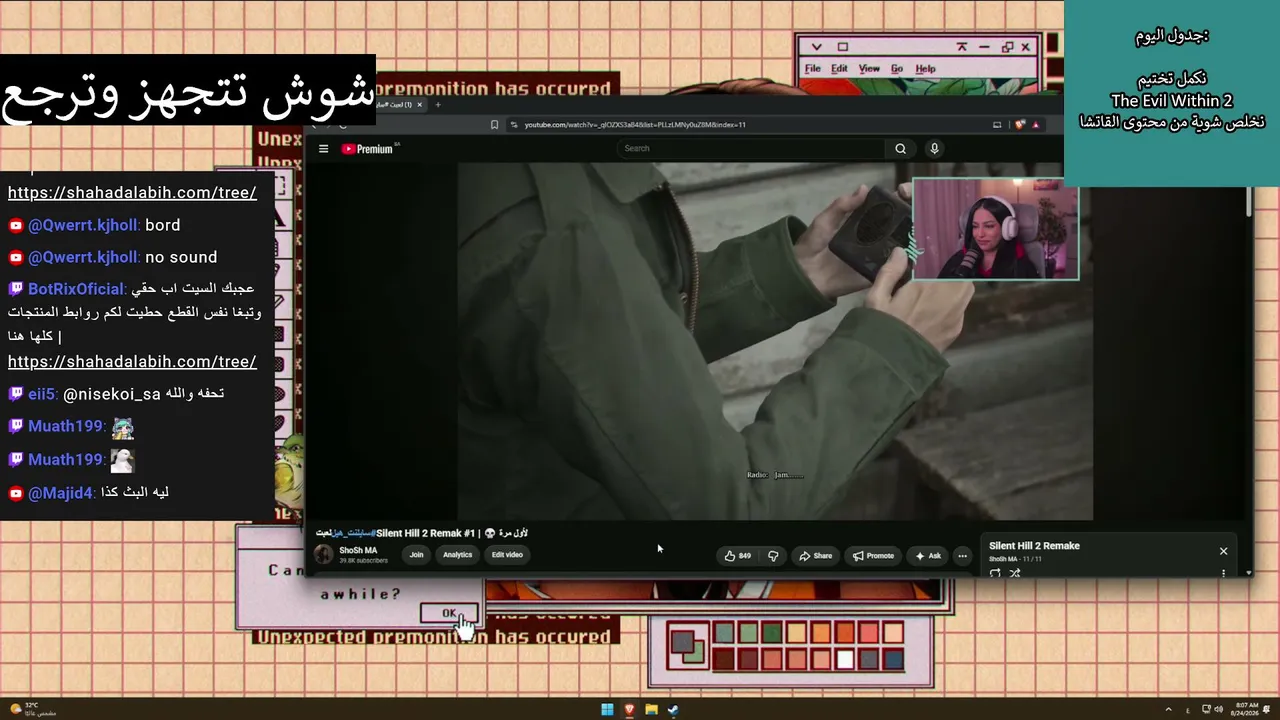Click the foreground/background color indicator in the palette

tap(687, 645)
